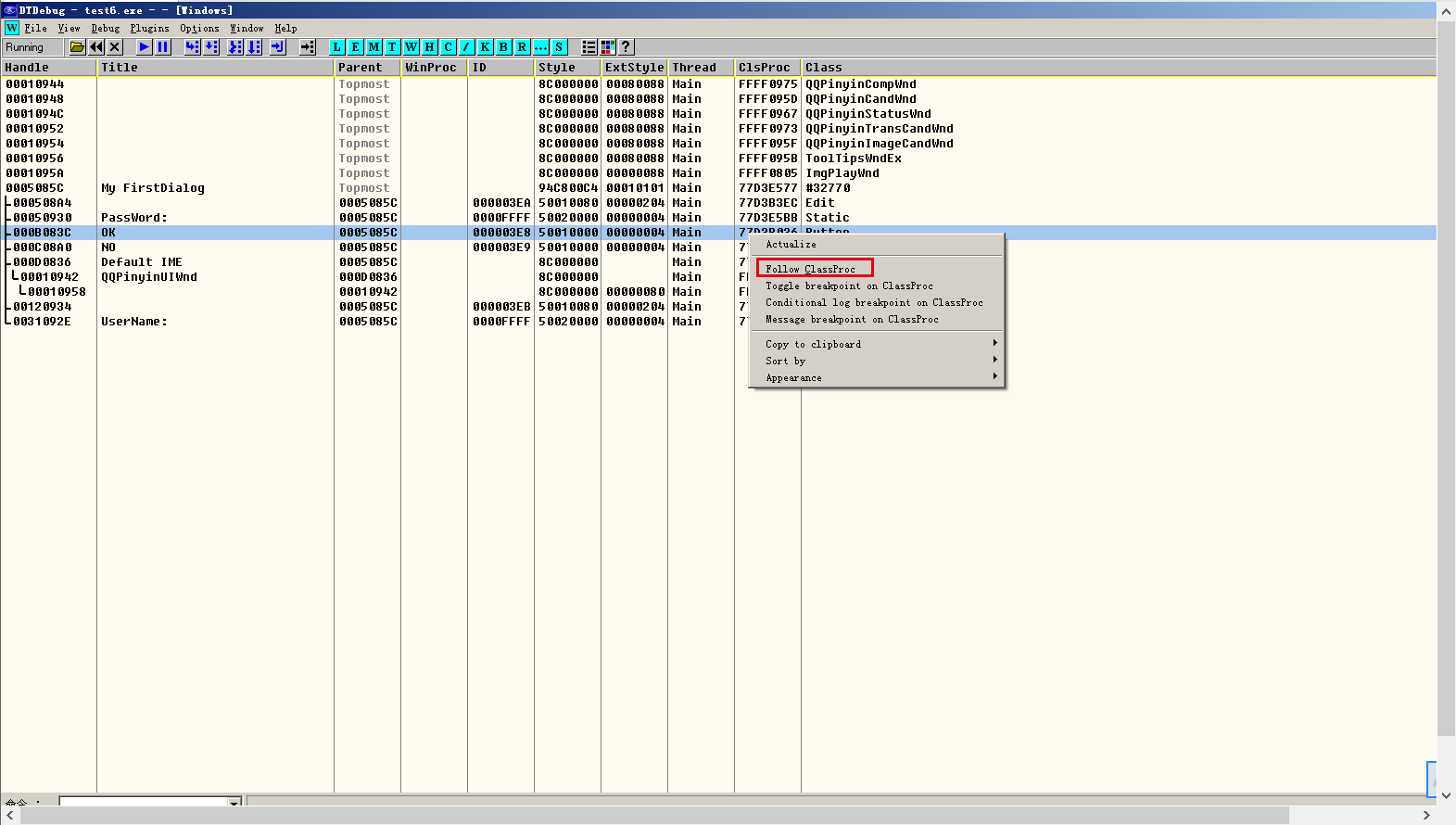This screenshot has height=825, width=1456.
Task: Open the Debug menu
Action: pyautogui.click(x=106, y=28)
